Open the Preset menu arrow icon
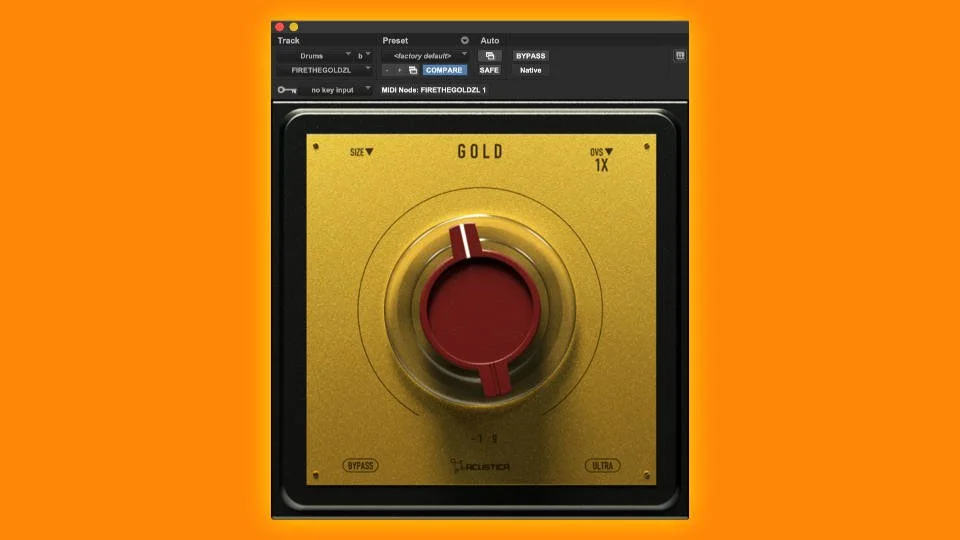This screenshot has height=540, width=960. tap(465, 40)
